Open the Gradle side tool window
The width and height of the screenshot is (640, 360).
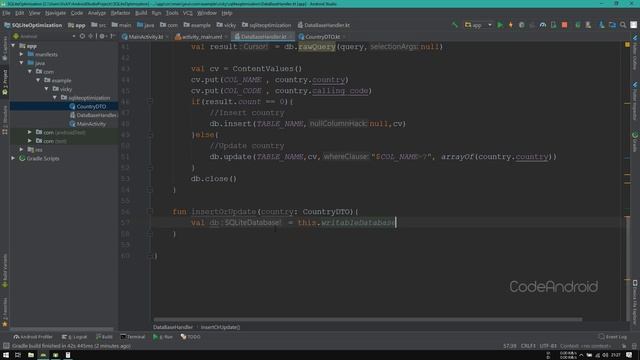pyautogui.click(x=635, y=141)
